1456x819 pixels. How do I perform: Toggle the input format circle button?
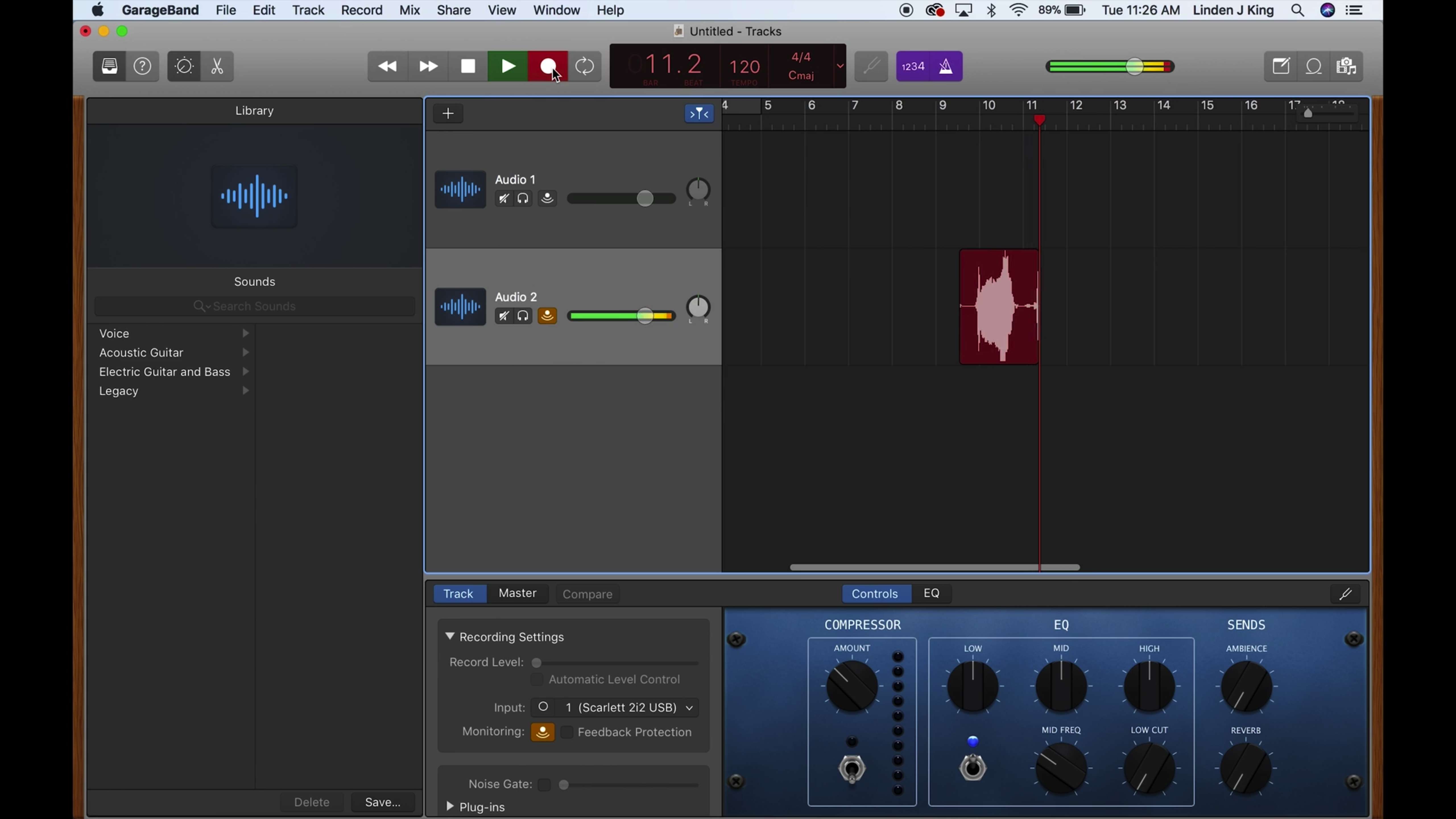[x=543, y=707]
